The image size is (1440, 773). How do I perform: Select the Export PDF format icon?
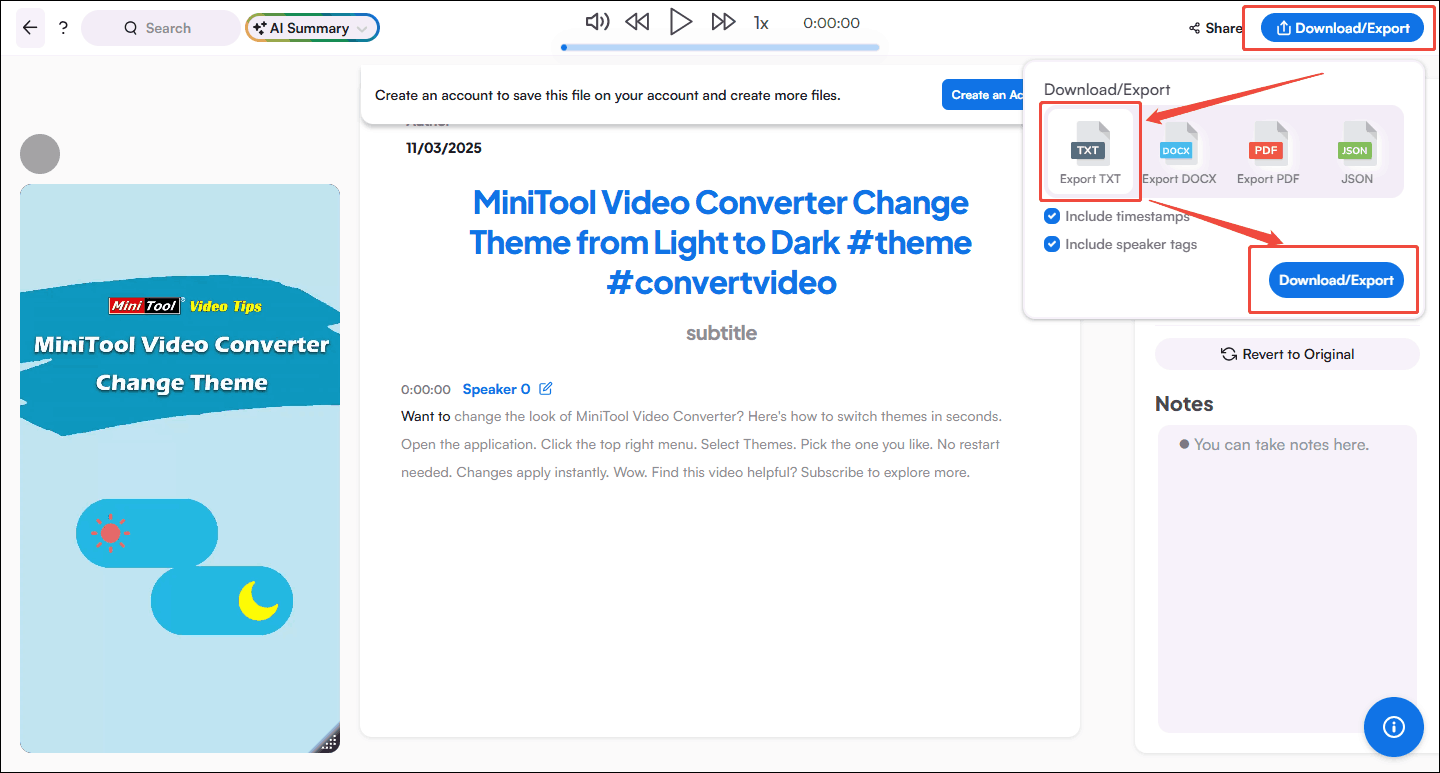tap(1266, 150)
